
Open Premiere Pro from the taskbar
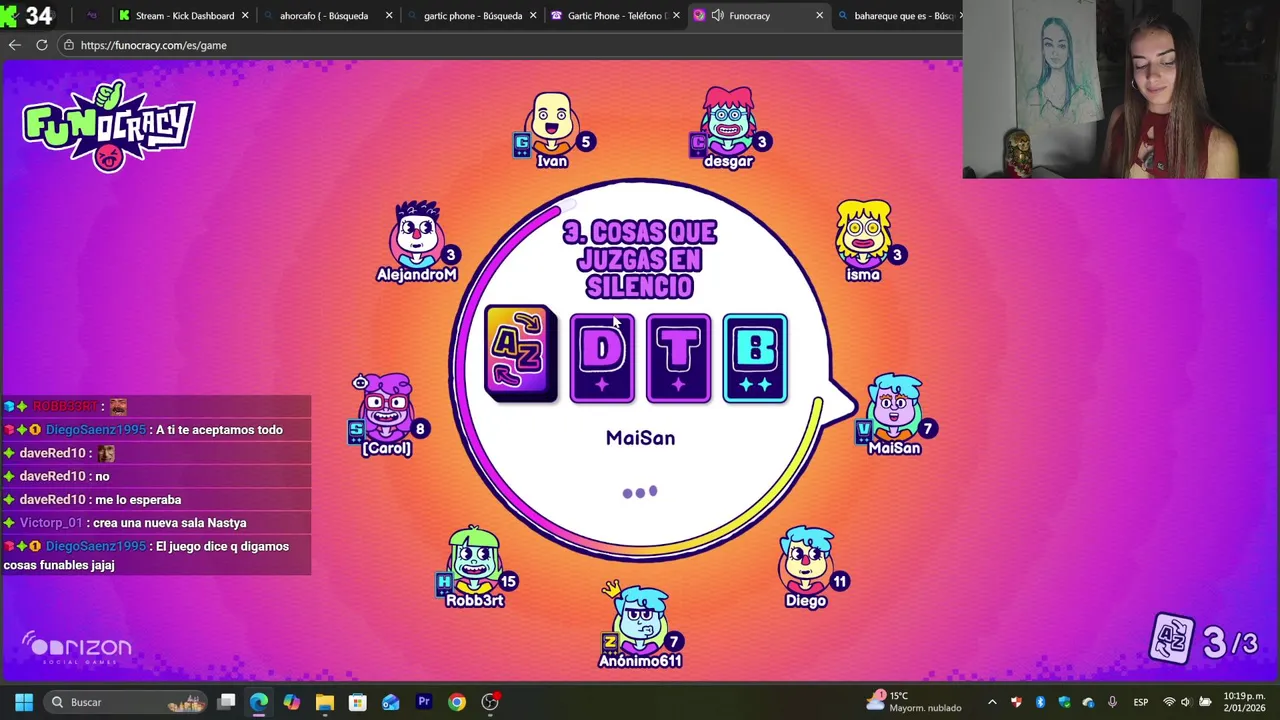424,702
